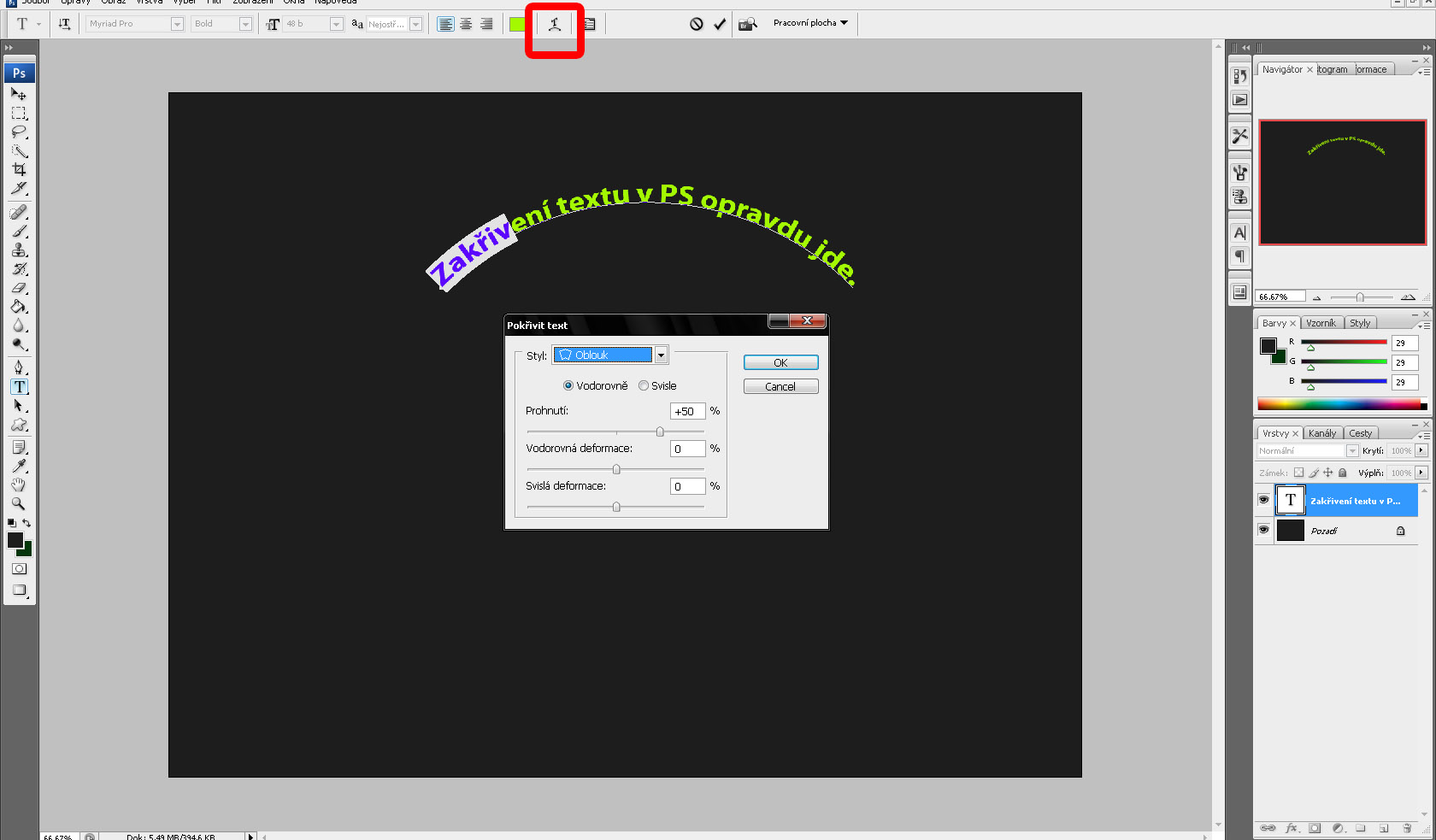Select the Healing Brush tool
This screenshot has width=1436, height=840.
tap(19, 212)
